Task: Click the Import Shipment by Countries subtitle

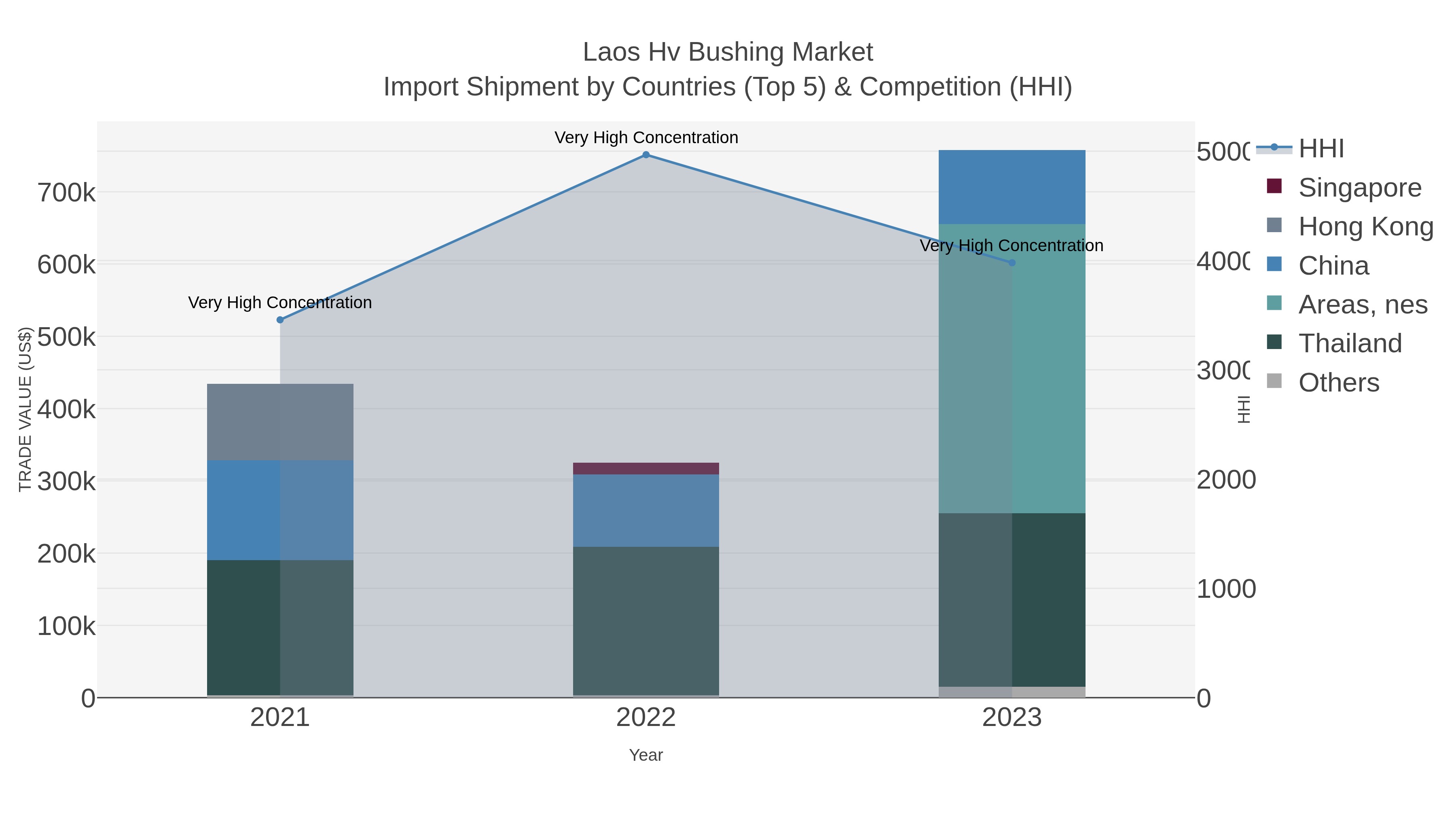Action: point(728,87)
